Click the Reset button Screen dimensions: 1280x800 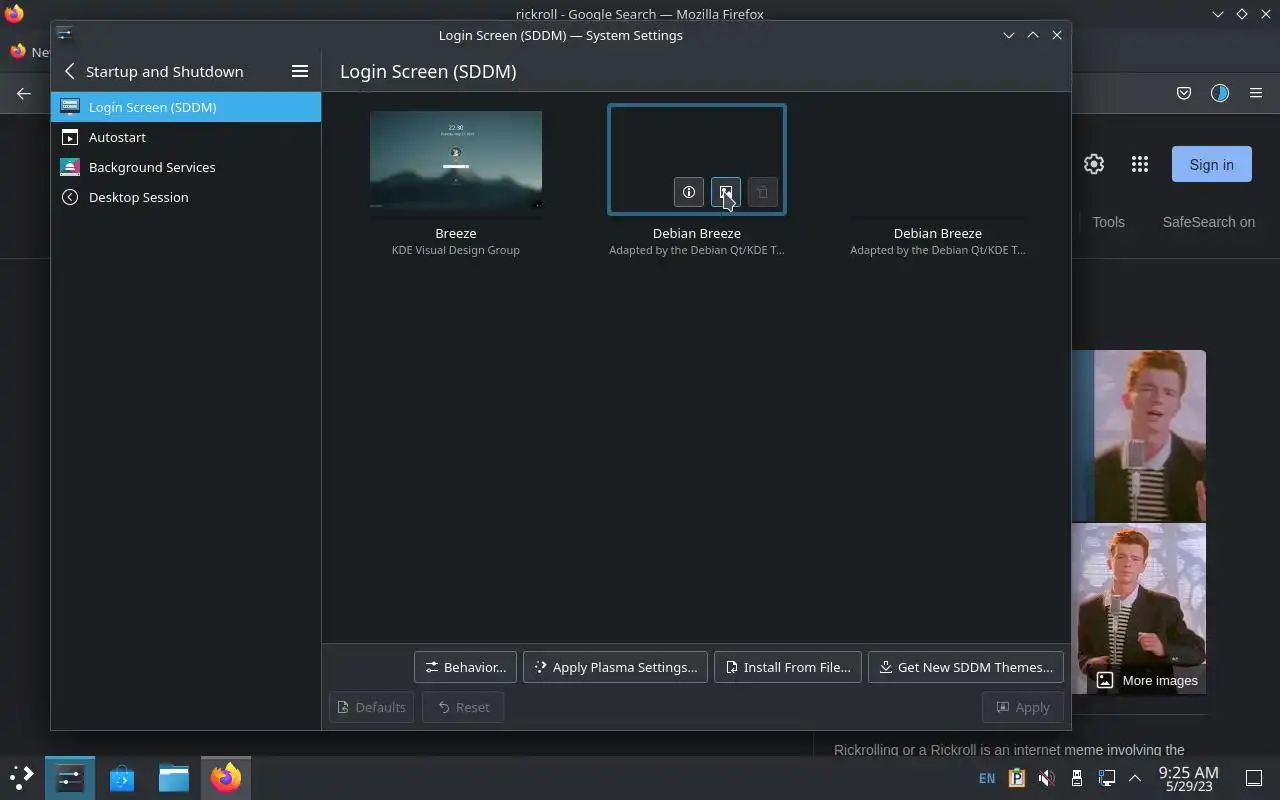point(463,707)
